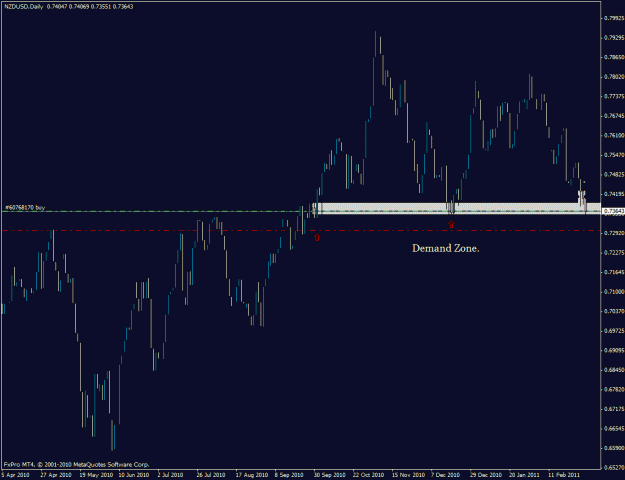Select the red arrow below the Demand Zone's left end

click(316, 237)
